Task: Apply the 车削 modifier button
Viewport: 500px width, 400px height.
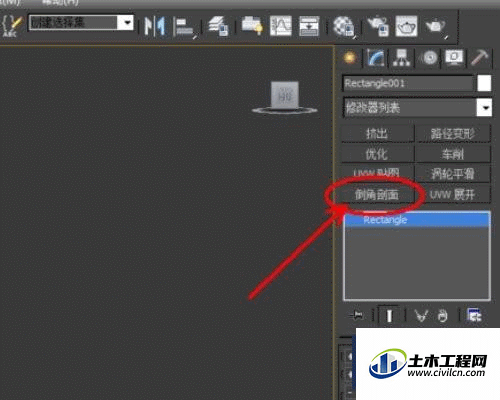Action: pos(453,154)
